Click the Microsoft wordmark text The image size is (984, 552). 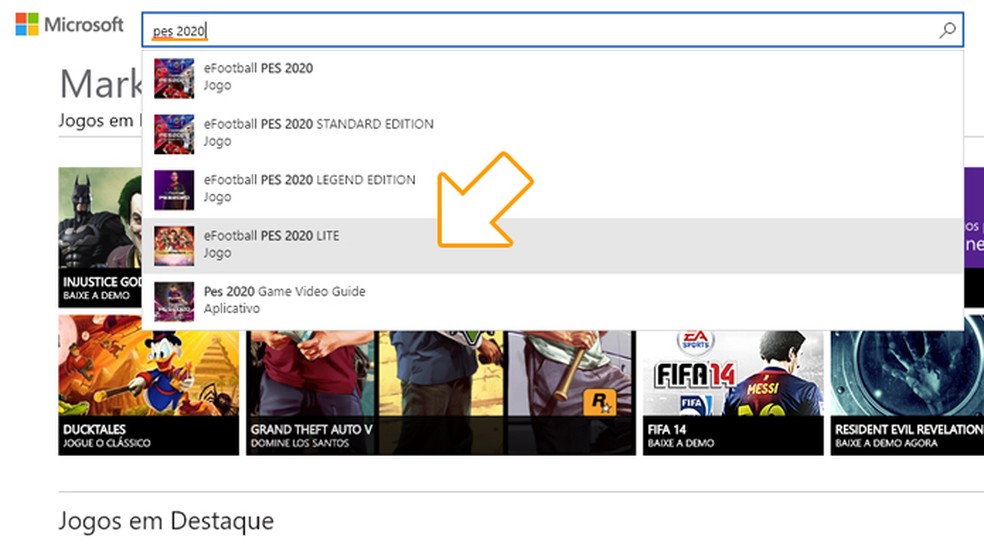(x=84, y=24)
